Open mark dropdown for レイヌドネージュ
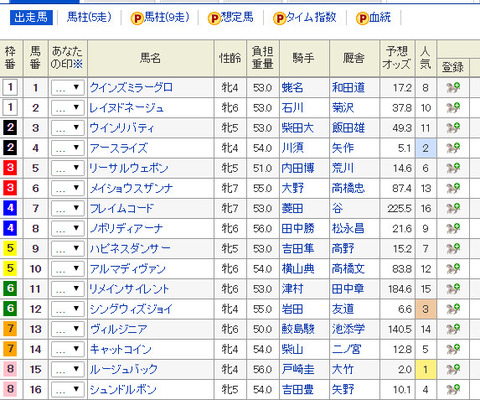Image resolution: width=480 pixels, height=400 pixels. [x=68, y=108]
